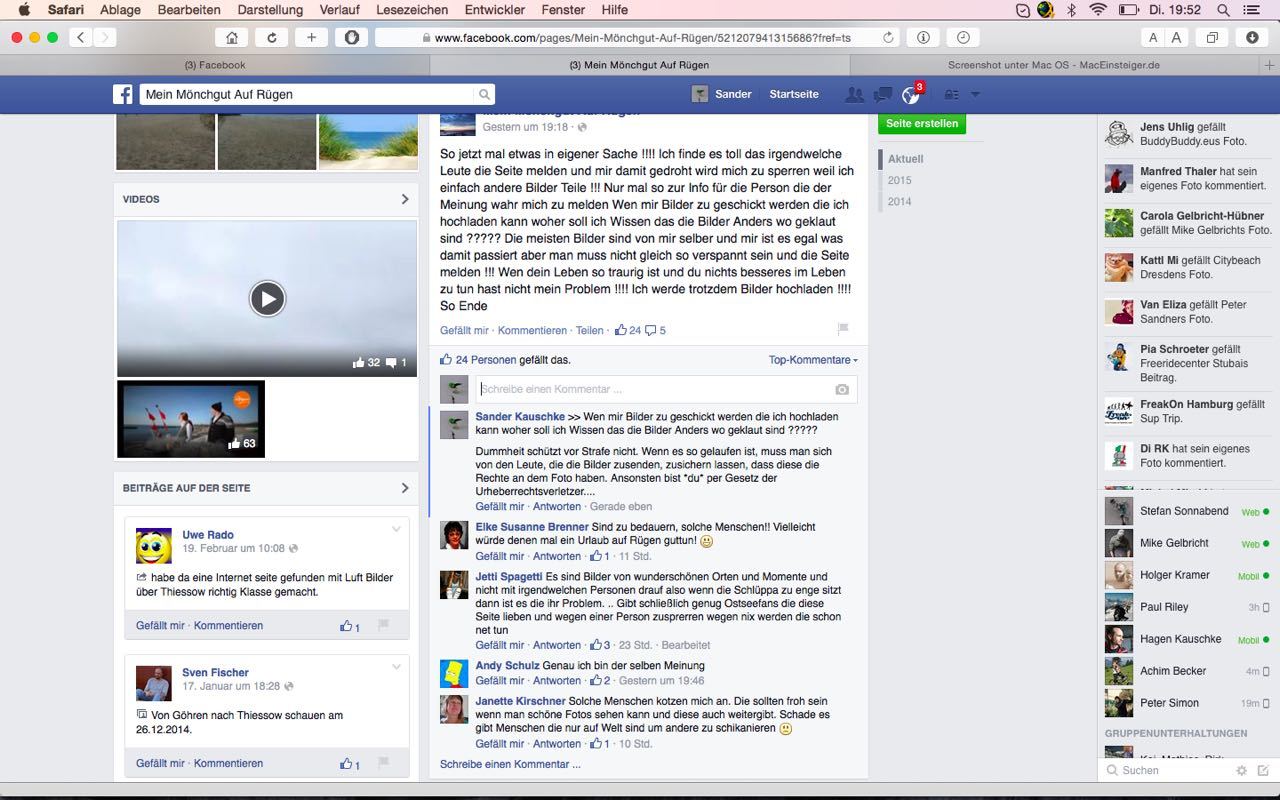Image resolution: width=1280 pixels, height=800 pixels.
Task: Open chat with Hagen Kauschke
Action: click(x=1187, y=639)
